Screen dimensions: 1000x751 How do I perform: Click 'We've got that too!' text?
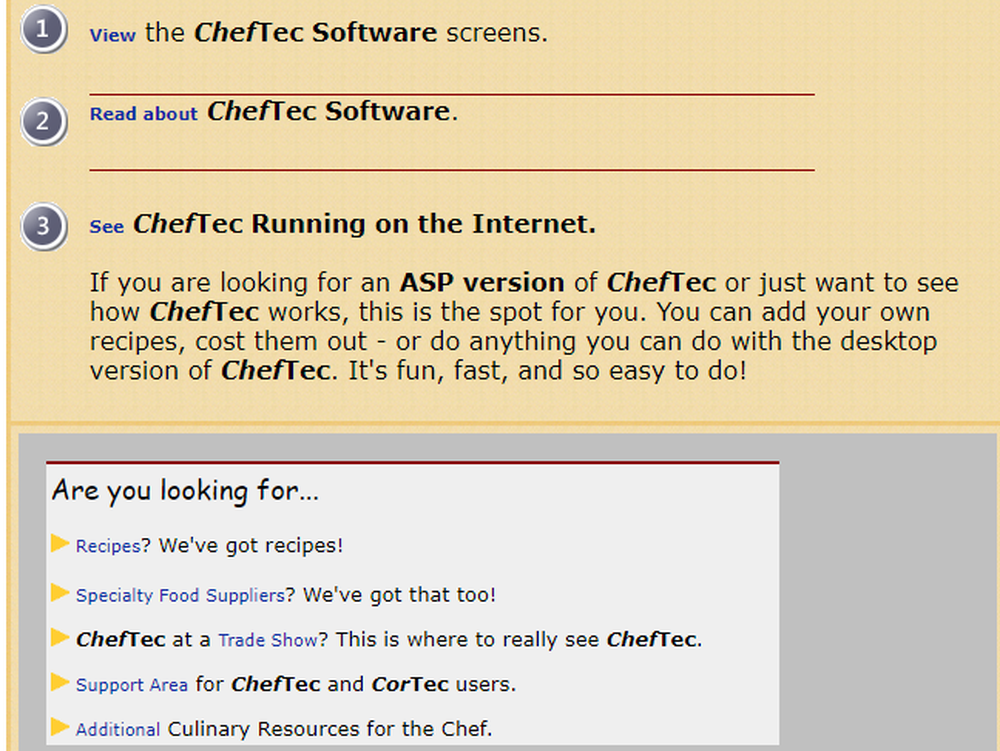(x=399, y=595)
